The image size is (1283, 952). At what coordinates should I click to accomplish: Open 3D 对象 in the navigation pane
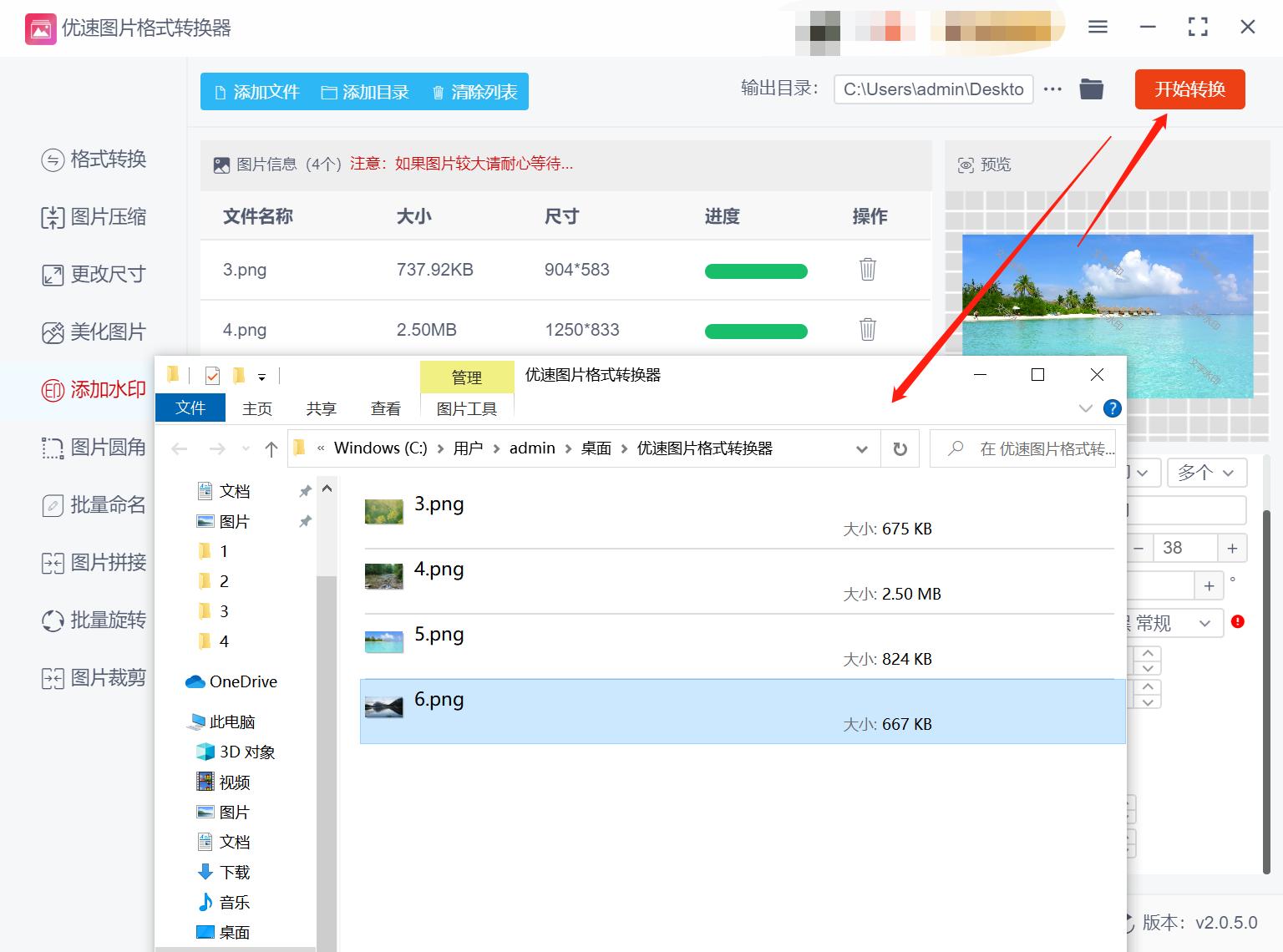pyautogui.click(x=236, y=752)
